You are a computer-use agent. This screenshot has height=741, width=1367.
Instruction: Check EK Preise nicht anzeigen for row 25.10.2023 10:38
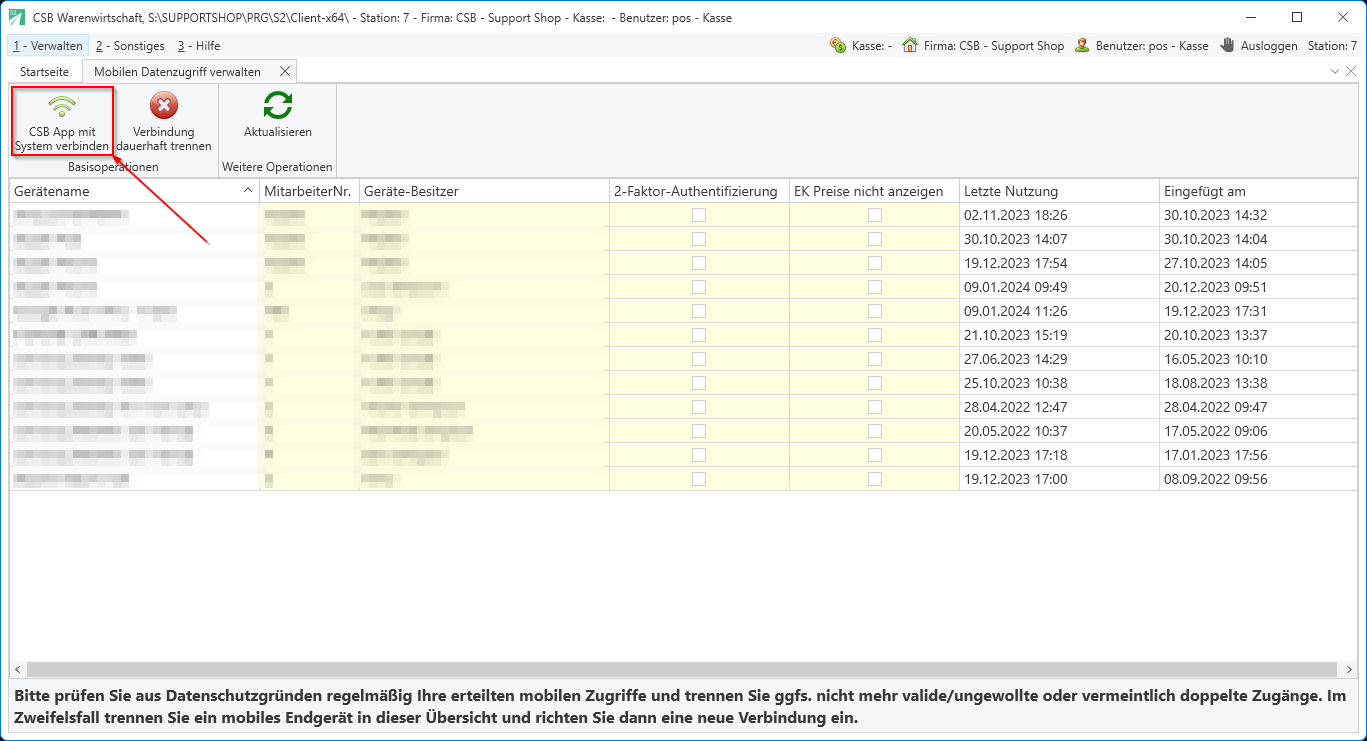pos(875,383)
